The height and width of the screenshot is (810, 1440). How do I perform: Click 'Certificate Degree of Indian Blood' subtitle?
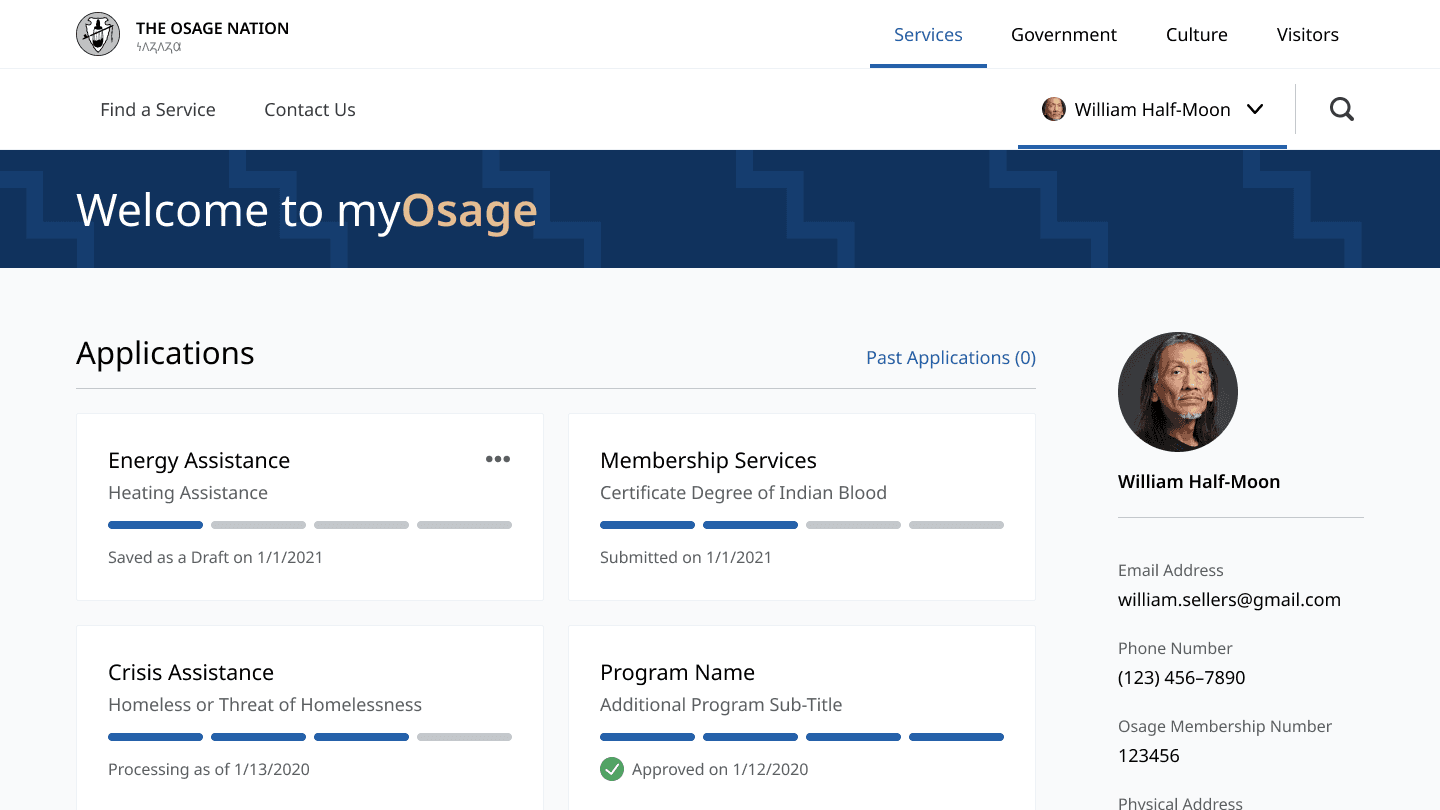click(x=743, y=493)
